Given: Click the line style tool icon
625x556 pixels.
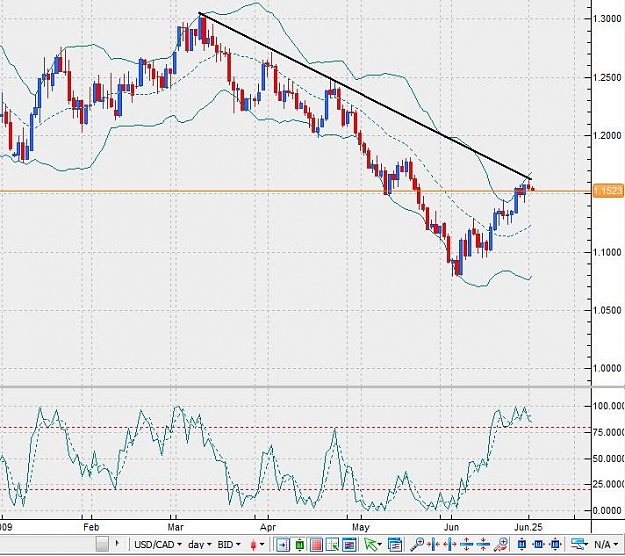Looking at the screenshot, I should tap(578, 544).
